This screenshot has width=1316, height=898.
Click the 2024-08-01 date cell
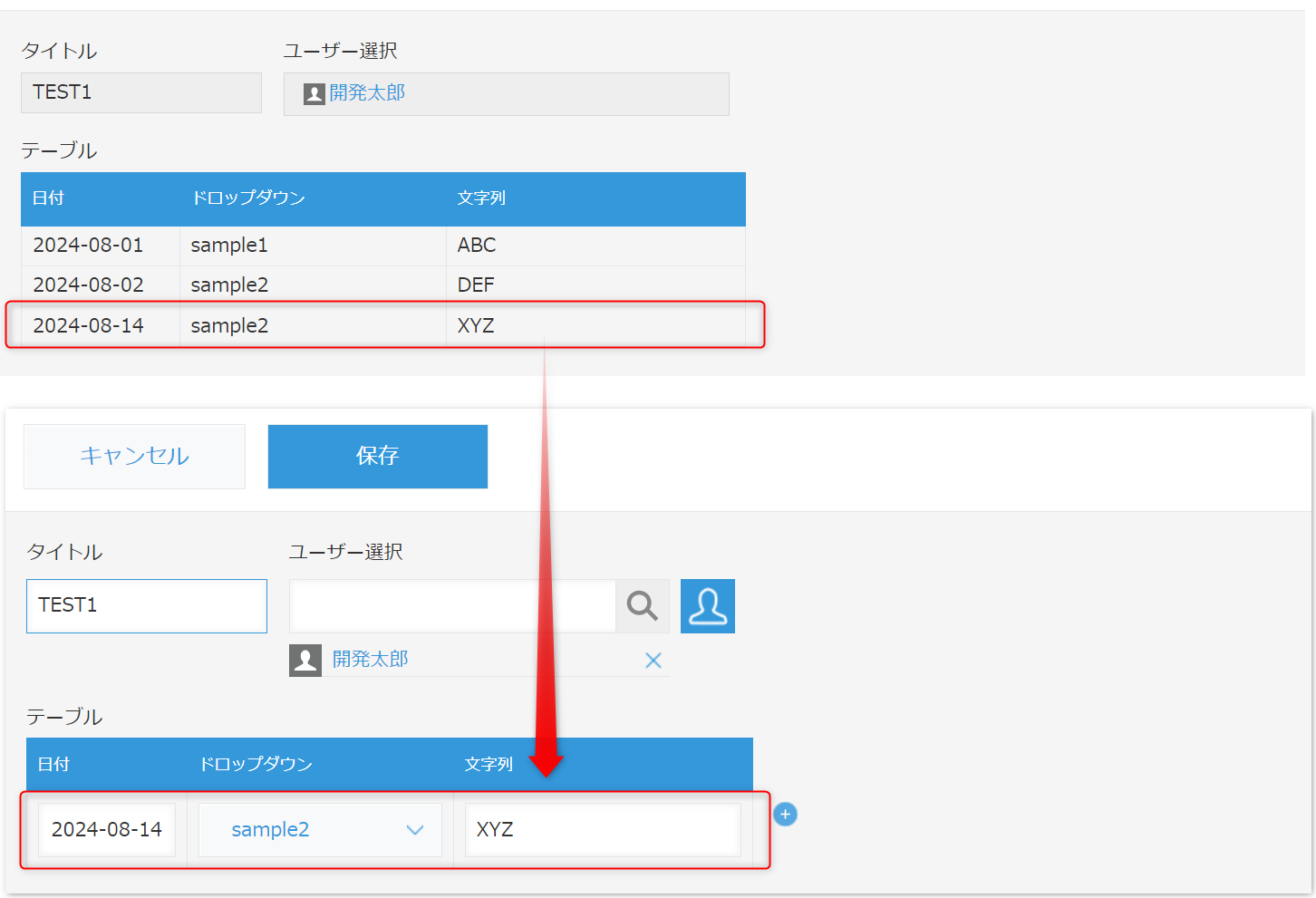[x=101, y=246]
